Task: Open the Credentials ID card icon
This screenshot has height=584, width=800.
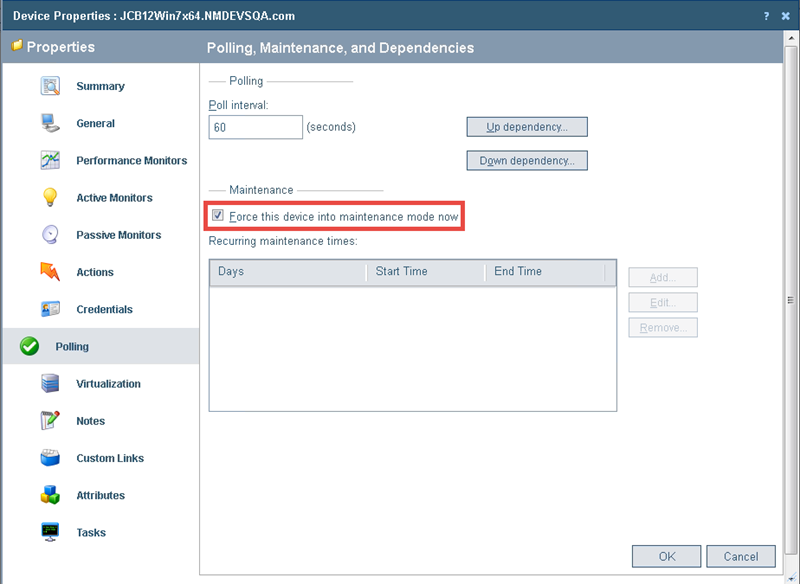Action: pos(51,309)
